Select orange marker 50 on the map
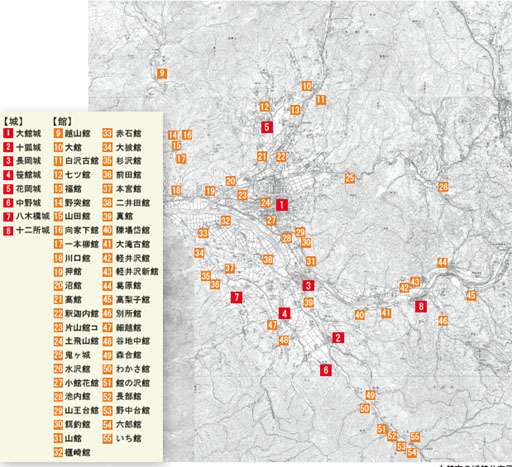The height and width of the screenshot is (467, 512). pos(364,408)
